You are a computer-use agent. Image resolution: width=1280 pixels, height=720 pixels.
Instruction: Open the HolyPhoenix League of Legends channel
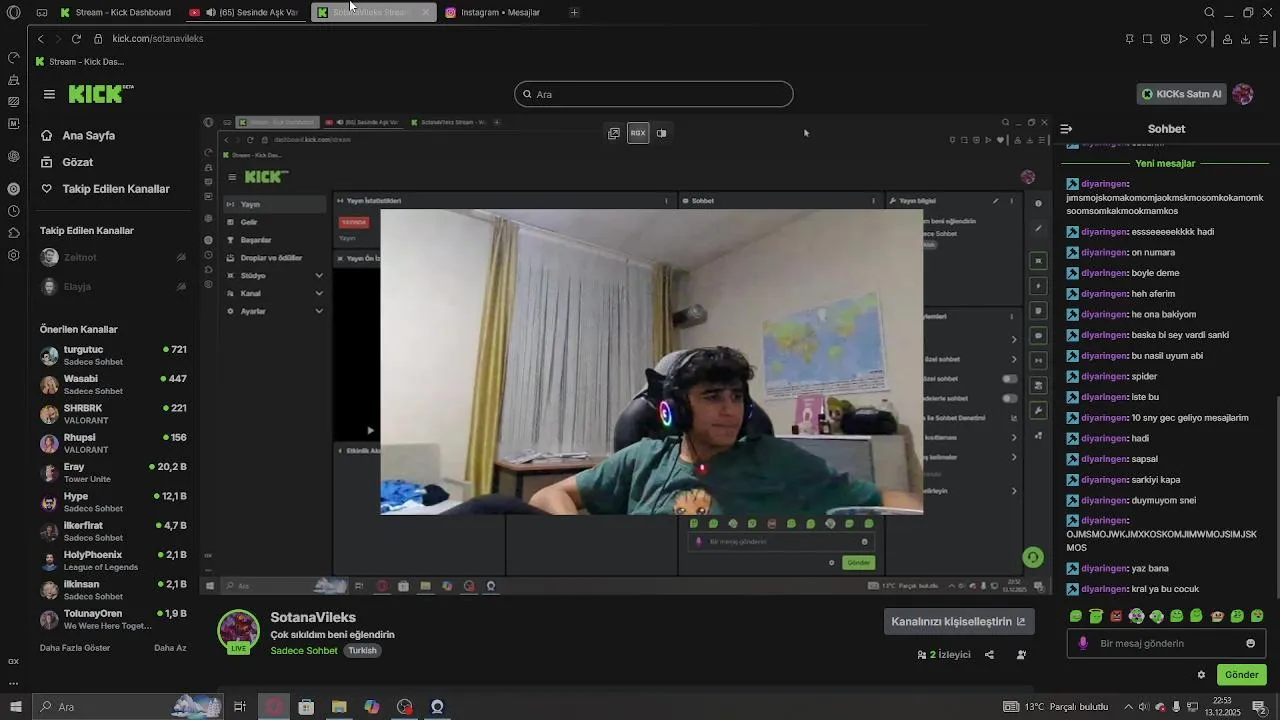point(113,561)
